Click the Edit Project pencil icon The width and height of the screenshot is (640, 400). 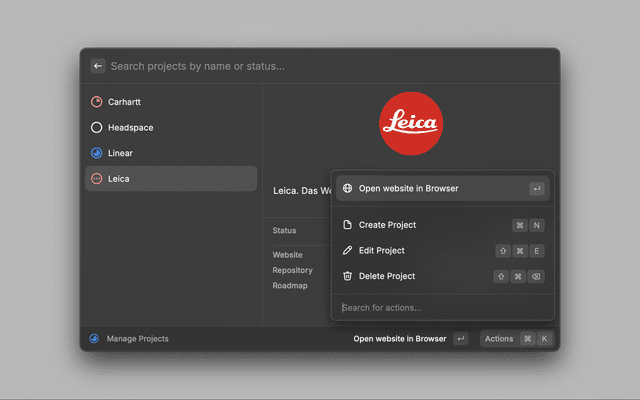coord(347,250)
